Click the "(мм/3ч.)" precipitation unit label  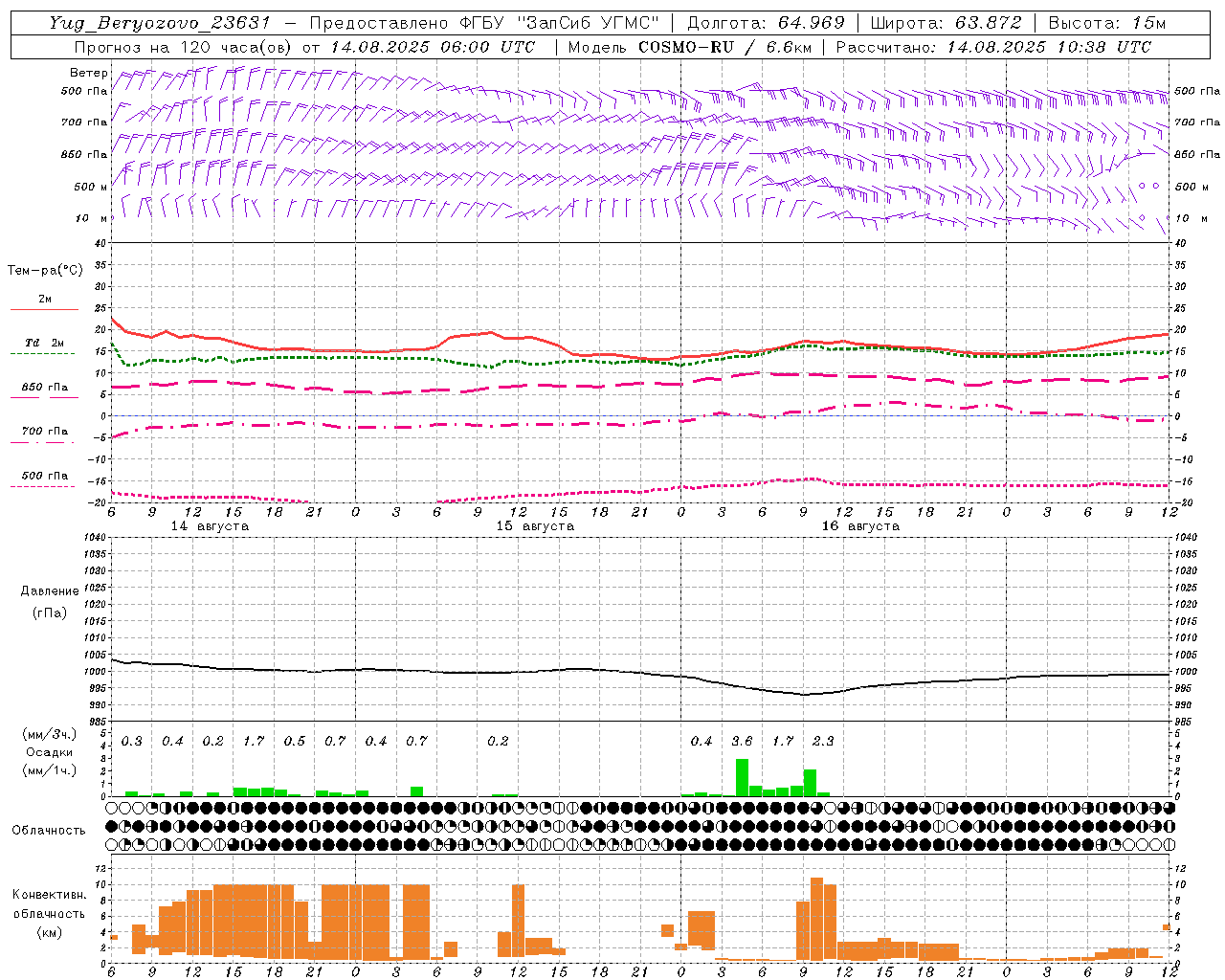[x=49, y=735]
